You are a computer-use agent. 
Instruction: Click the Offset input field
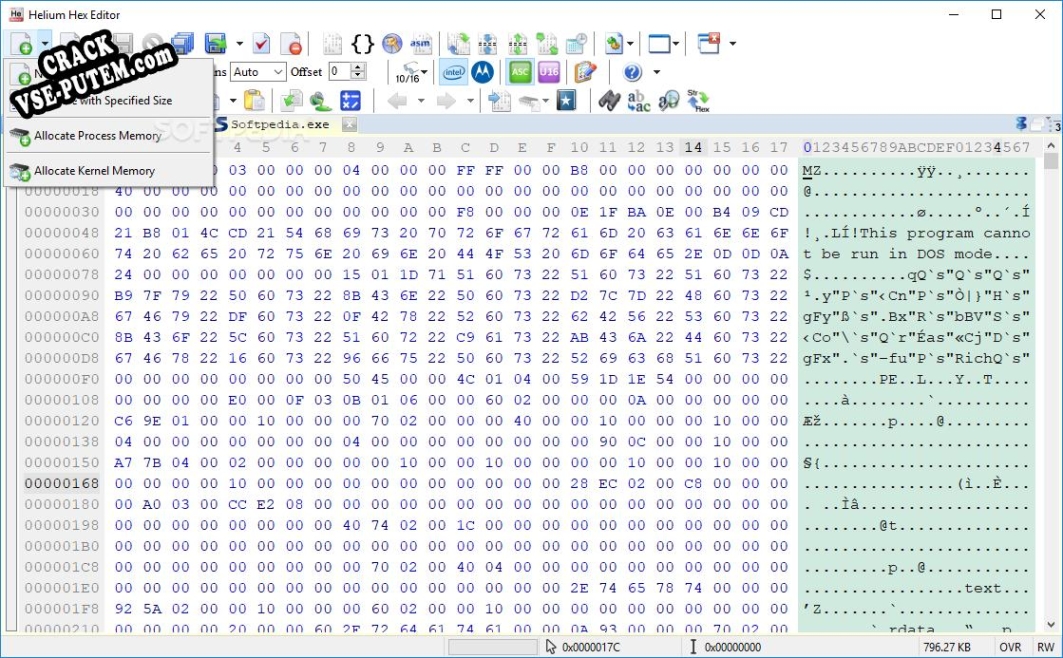pyautogui.click(x=340, y=72)
